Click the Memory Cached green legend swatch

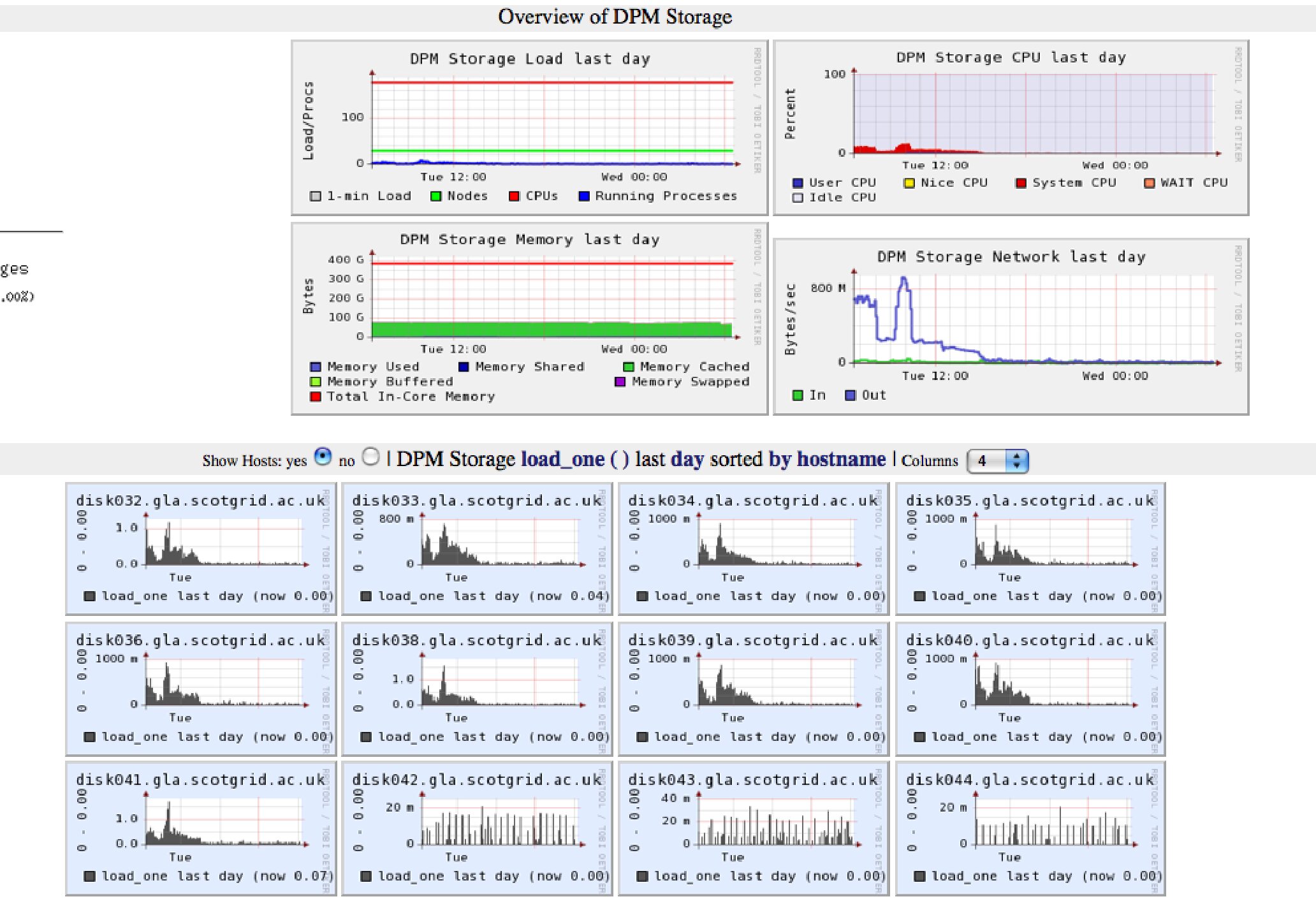(628, 367)
